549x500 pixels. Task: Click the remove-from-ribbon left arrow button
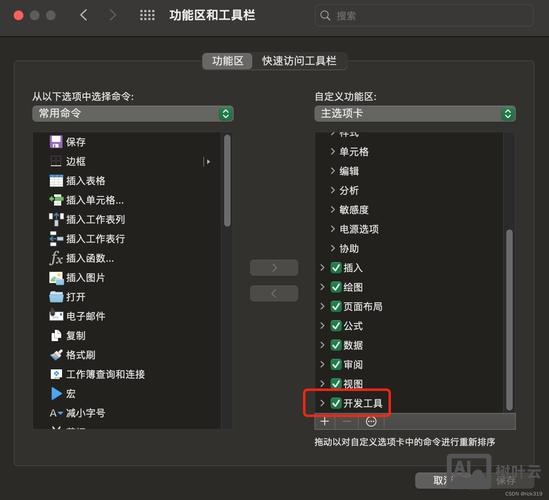coord(274,293)
